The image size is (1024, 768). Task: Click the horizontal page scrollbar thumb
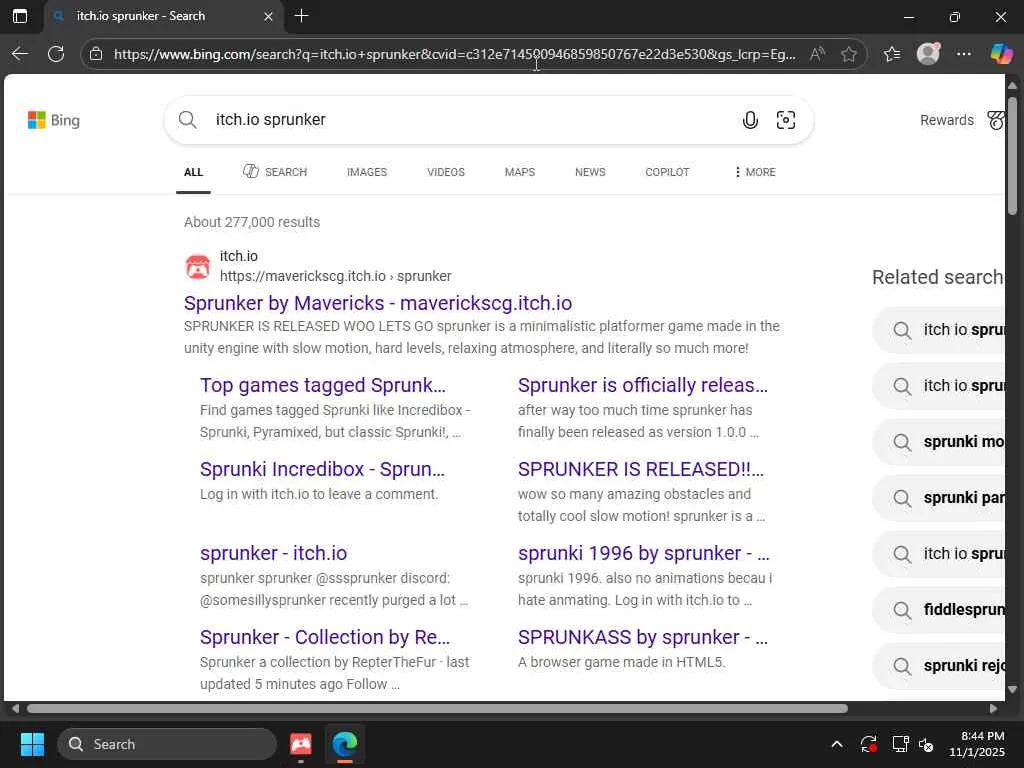[x=437, y=709]
